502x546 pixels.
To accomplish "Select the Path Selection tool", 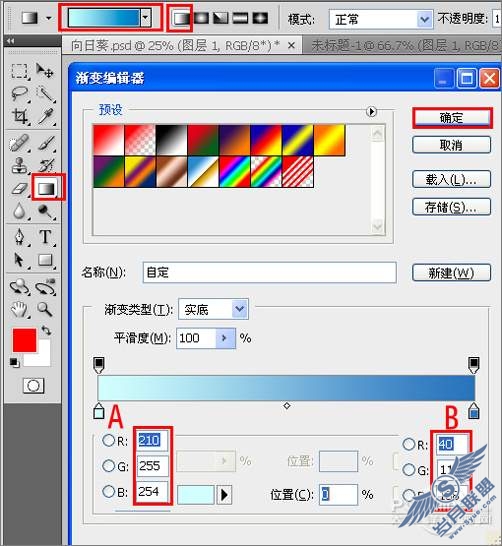I will click(x=19, y=260).
